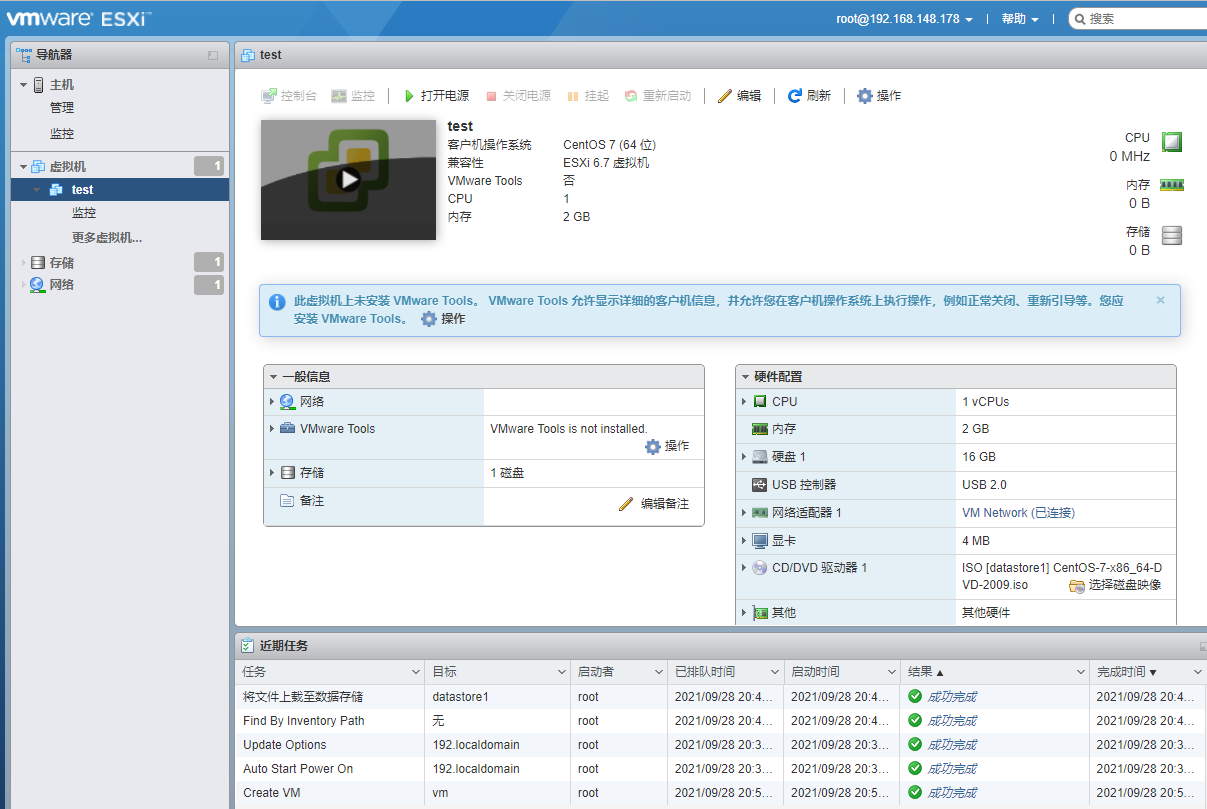
Task: Select the Auto Start Power On task
Action: click(x=721, y=769)
